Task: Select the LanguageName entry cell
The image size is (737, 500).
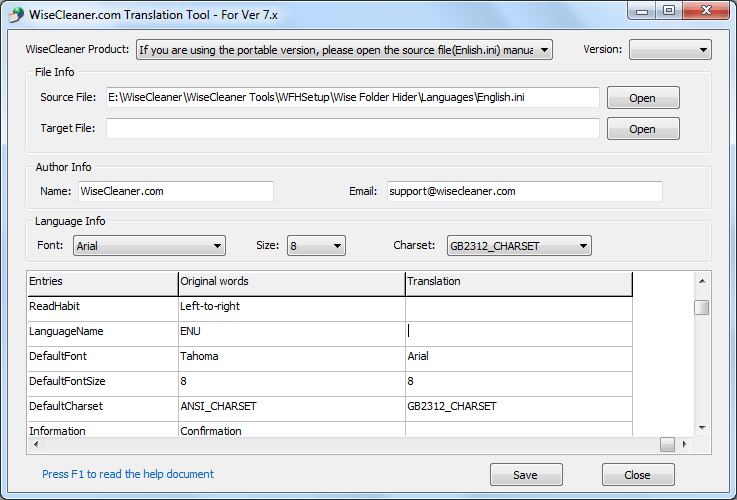Action: (x=103, y=334)
